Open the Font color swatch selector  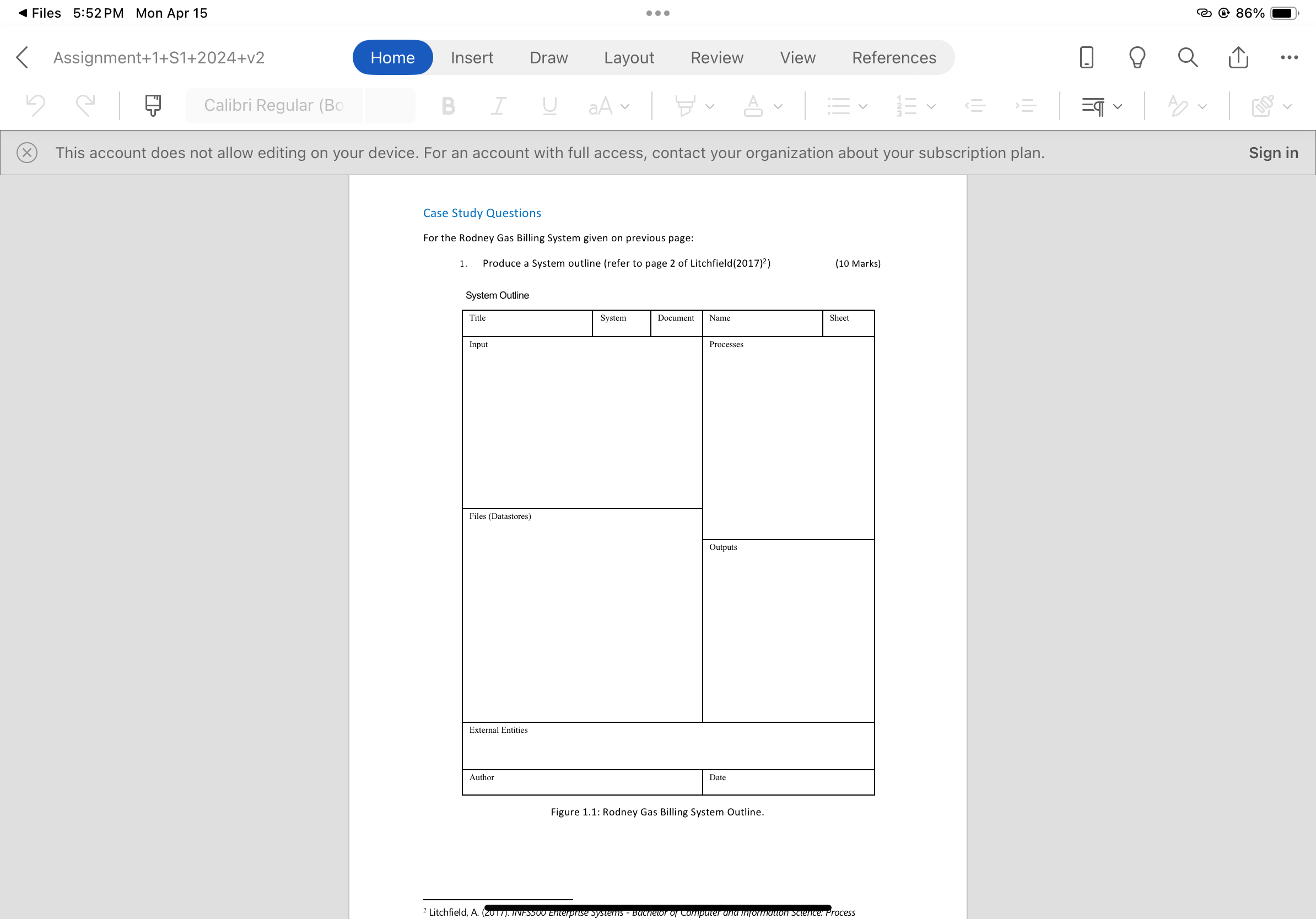pyautogui.click(x=754, y=105)
